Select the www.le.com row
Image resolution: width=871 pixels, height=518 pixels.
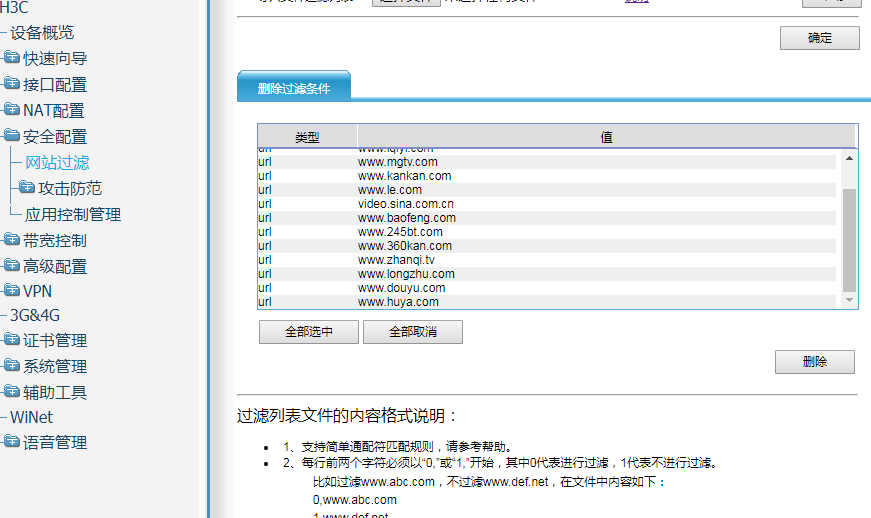(547, 190)
